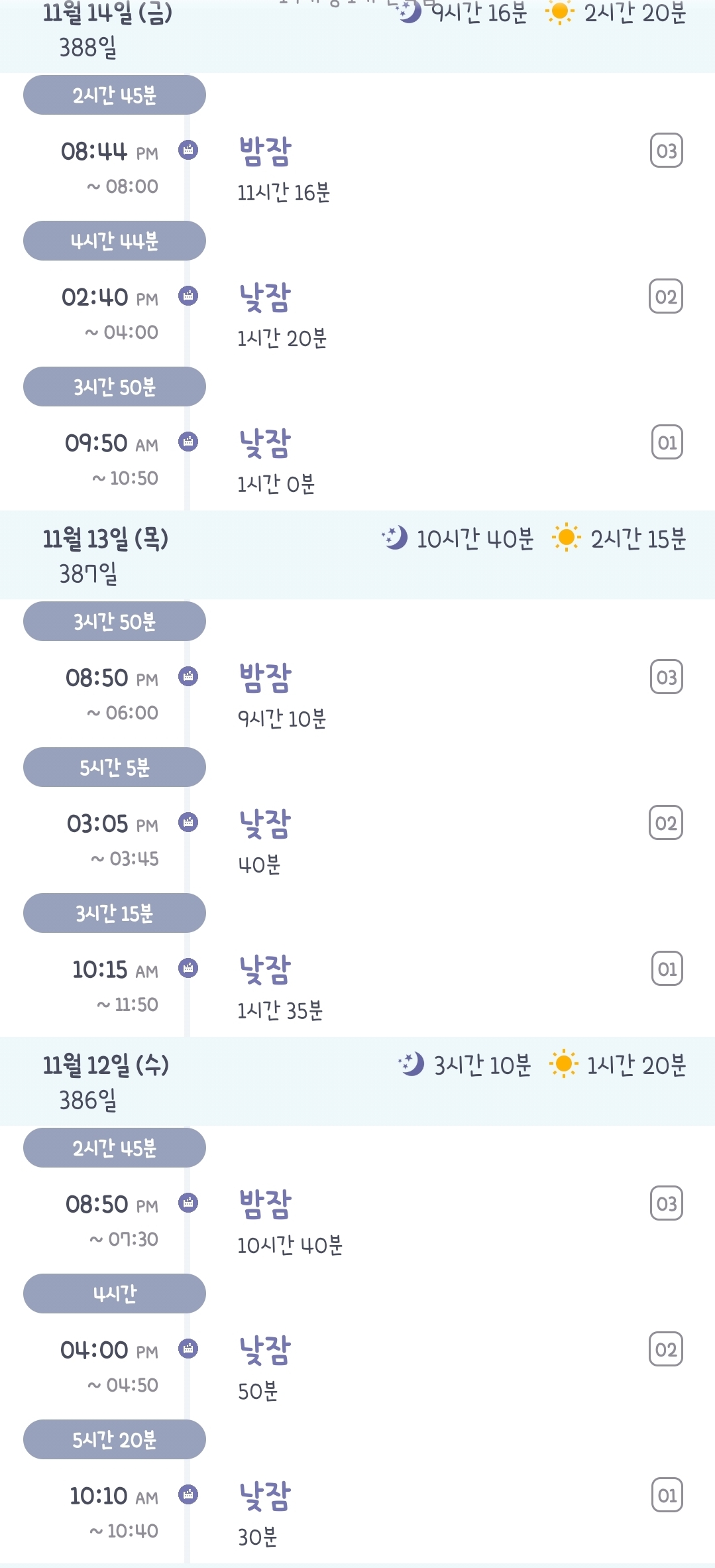Image resolution: width=715 pixels, height=1568 pixels.
Task: Select the 4시간 44분 interval pill
Action: point(115,241)
